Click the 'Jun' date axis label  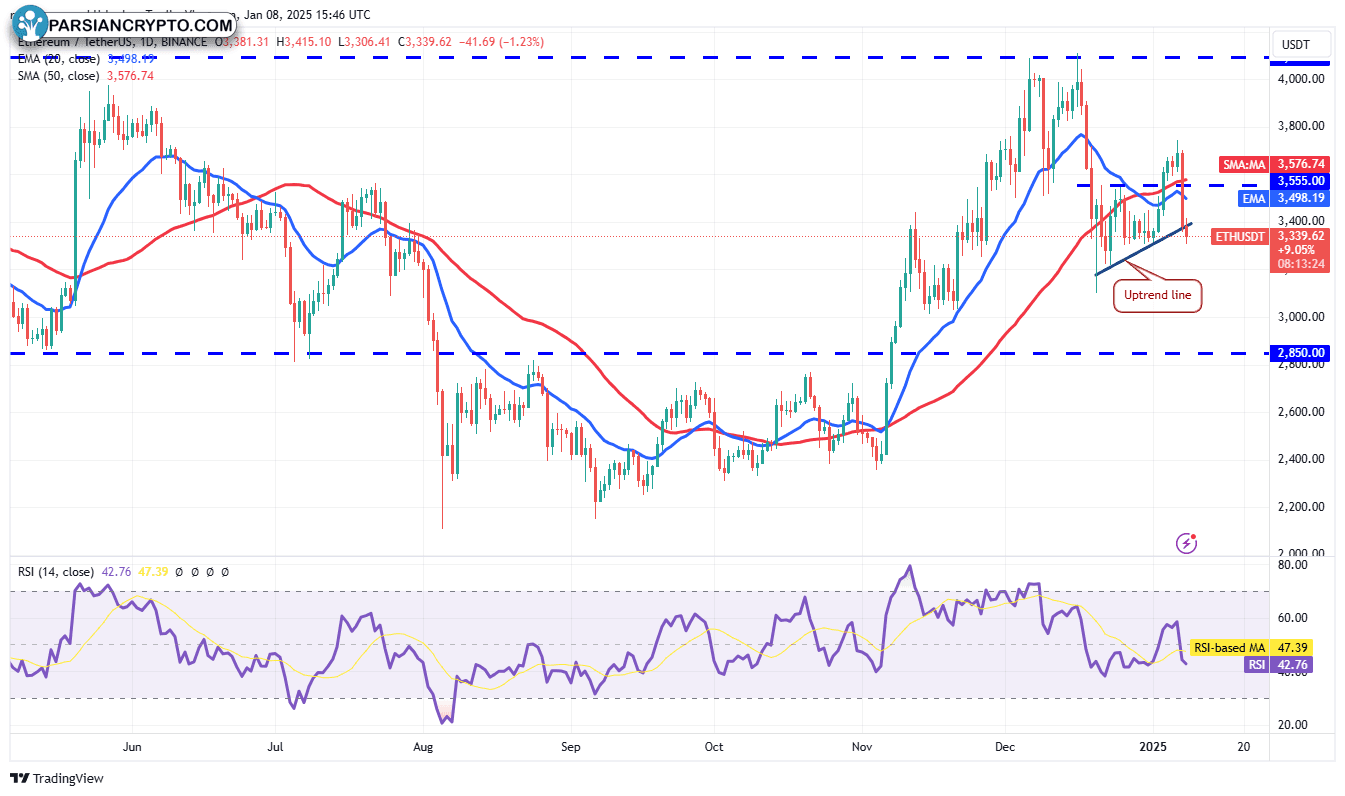pyautogui.click(x=131, y=746)
